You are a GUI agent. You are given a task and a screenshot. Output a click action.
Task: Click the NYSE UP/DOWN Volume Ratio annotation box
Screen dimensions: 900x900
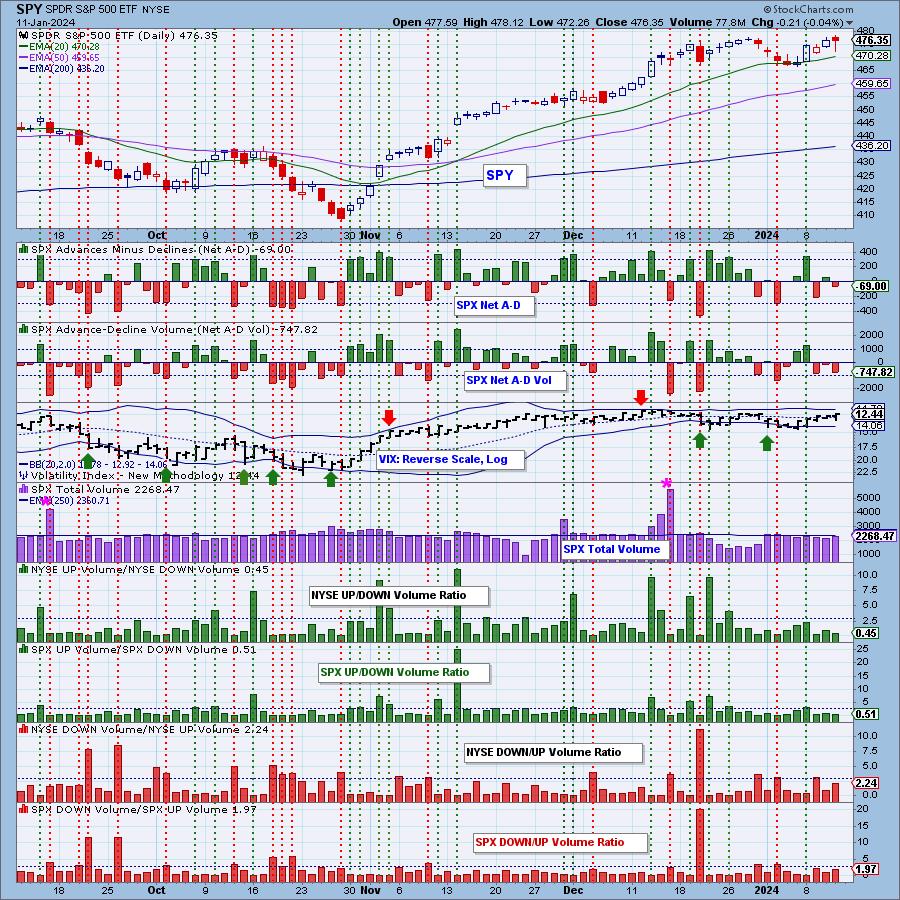(398, 595)
